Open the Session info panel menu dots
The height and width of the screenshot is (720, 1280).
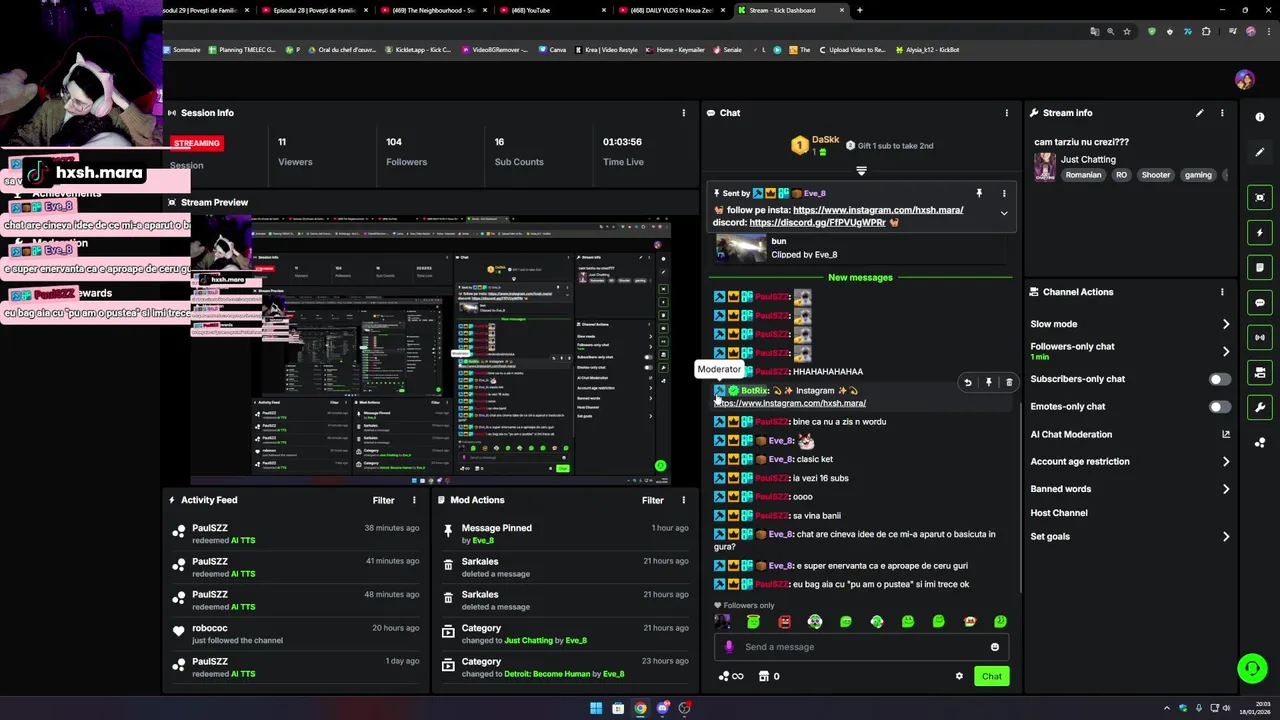coord(684,113)
